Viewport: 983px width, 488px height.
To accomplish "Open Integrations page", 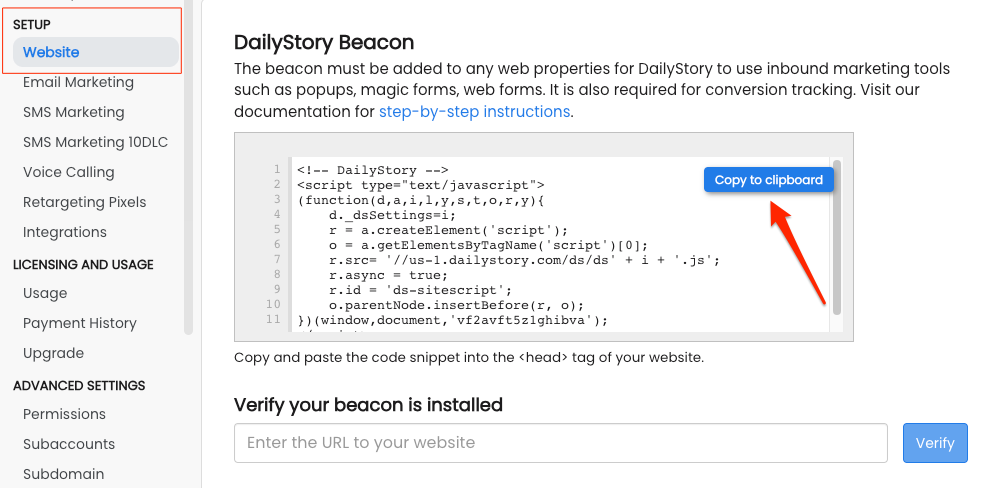I will (65, 232).
